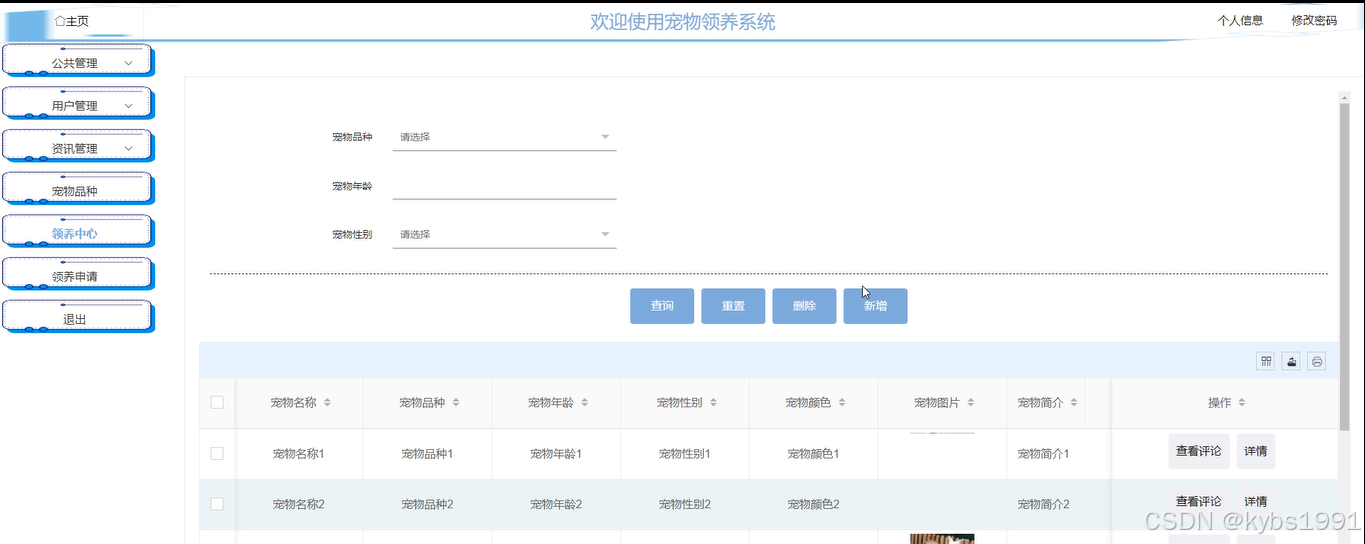Open the 宠物品种 dropdown selector

[504, 137]
